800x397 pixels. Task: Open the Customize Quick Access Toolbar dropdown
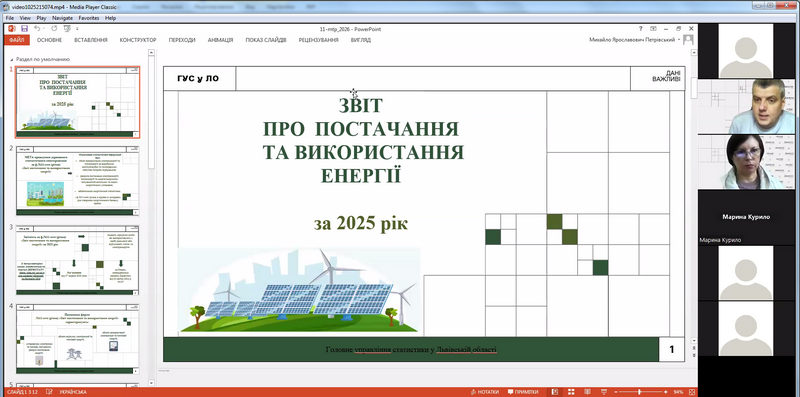(x=77, y=29)
